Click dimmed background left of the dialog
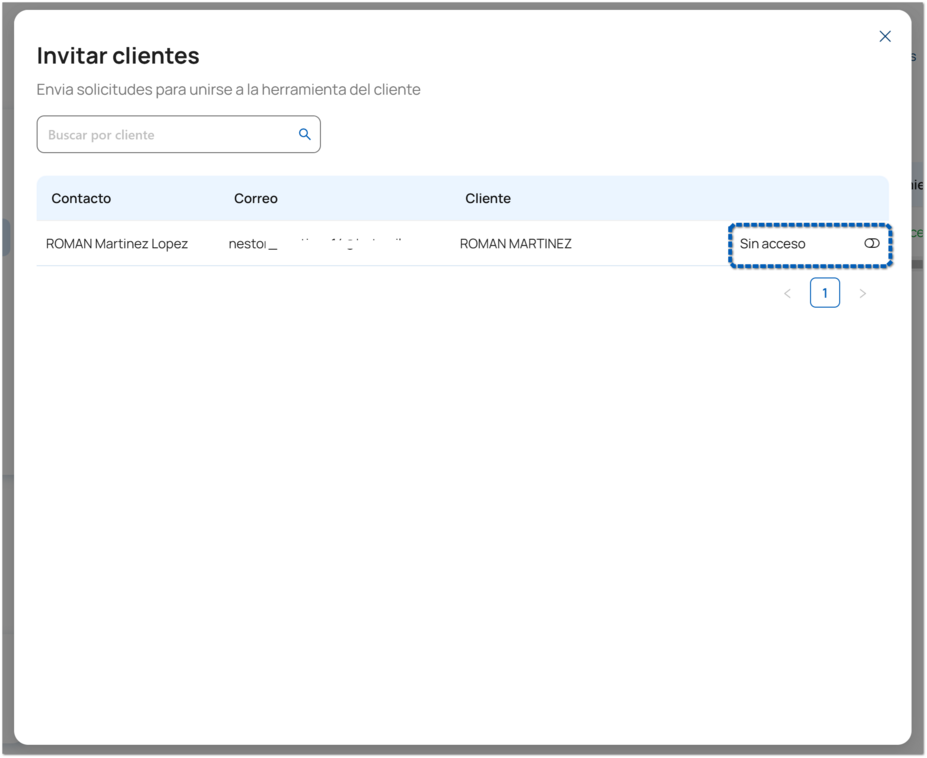Screen dimensions: 927x758 [6, 400]
